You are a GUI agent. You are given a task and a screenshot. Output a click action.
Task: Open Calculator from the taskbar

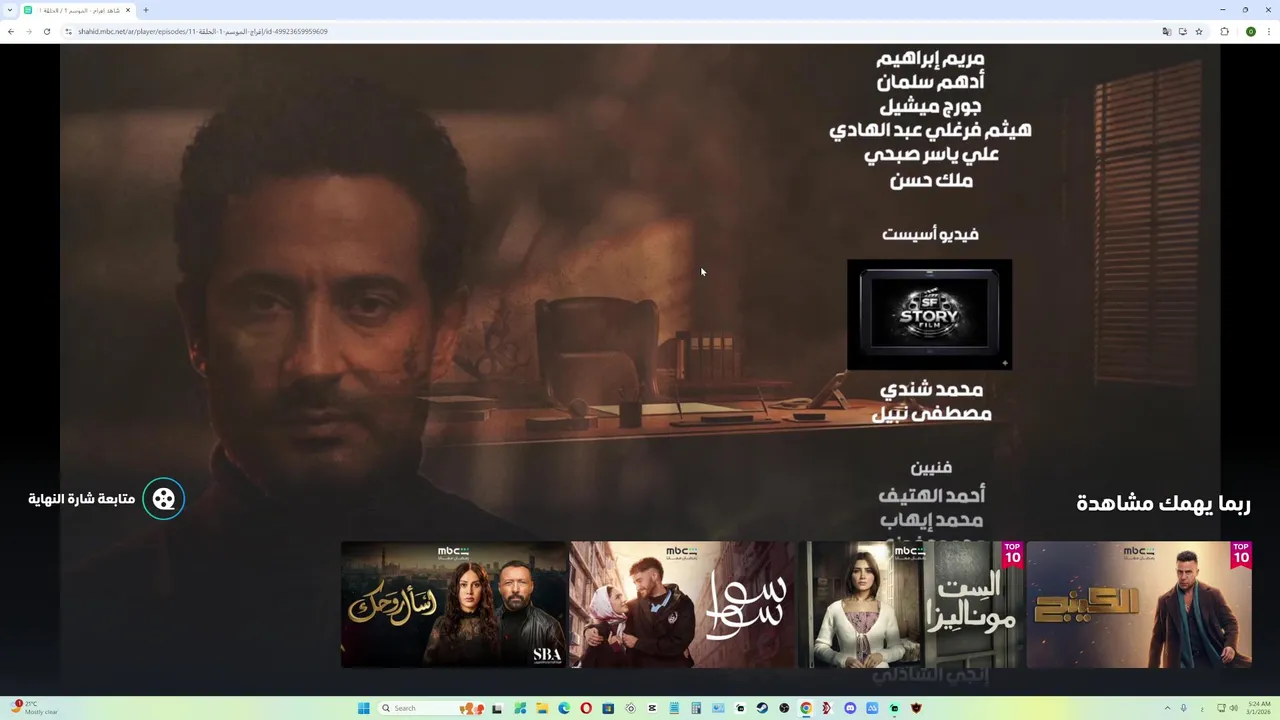(x=696, y=708)
